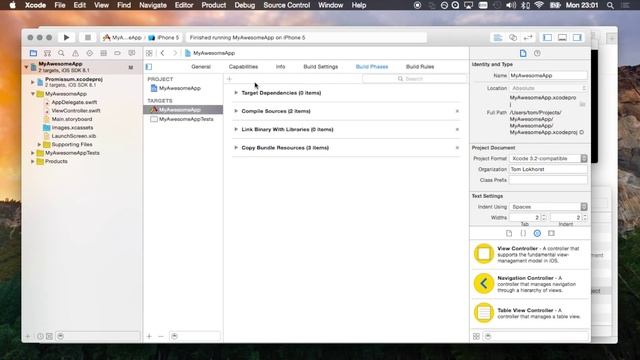Image resolution: width=640 pixels, height=360 pixels.
Task: Click the Organization text field
Action: 548,169
